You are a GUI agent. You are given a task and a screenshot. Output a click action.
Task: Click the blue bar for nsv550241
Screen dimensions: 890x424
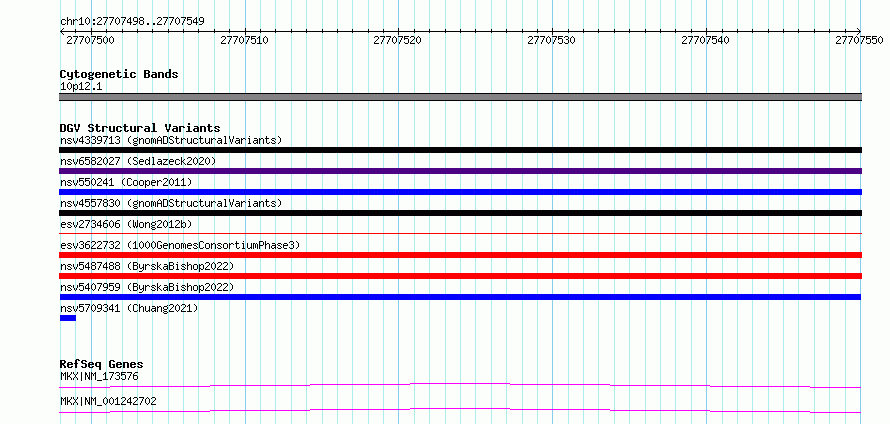[460, 192]
